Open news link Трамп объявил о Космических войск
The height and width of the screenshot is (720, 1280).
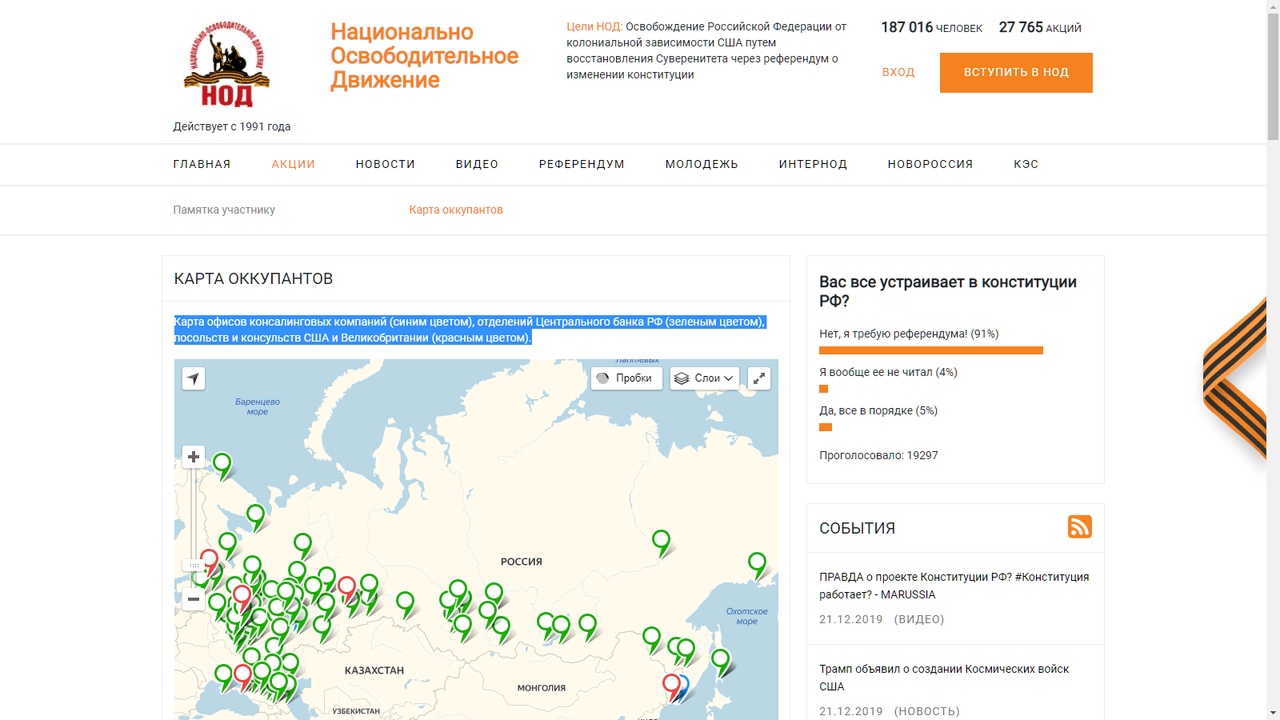coord(944,677)
